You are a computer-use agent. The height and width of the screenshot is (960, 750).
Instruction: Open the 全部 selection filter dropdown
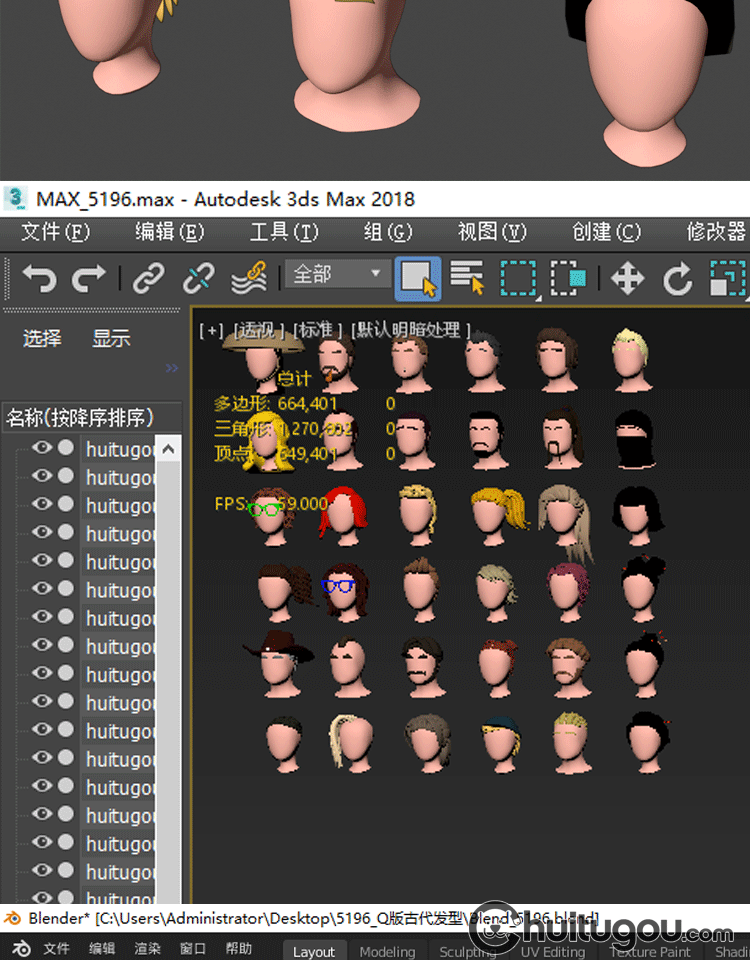click(337, 274)
